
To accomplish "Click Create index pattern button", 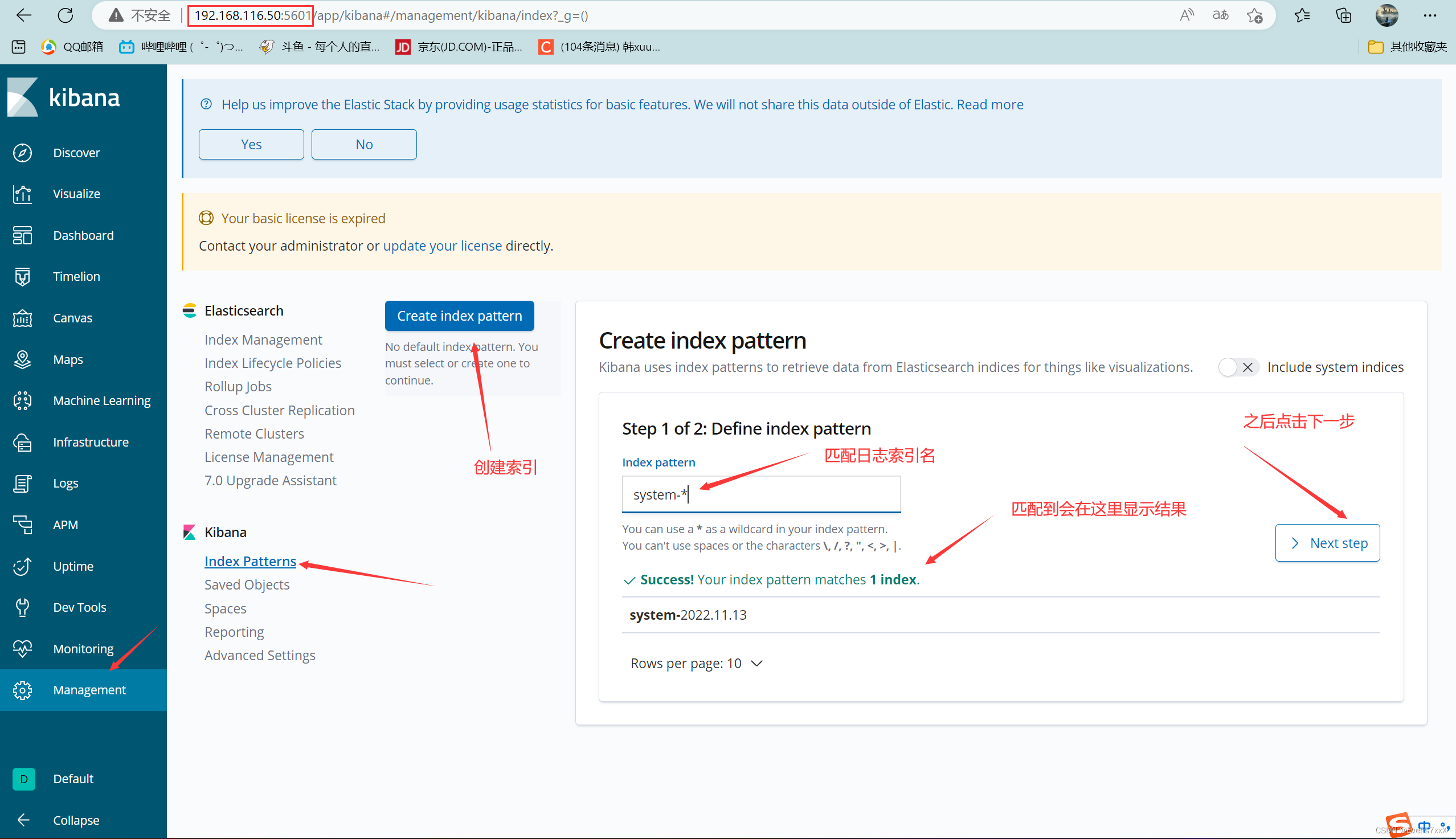I will point(459,316).
